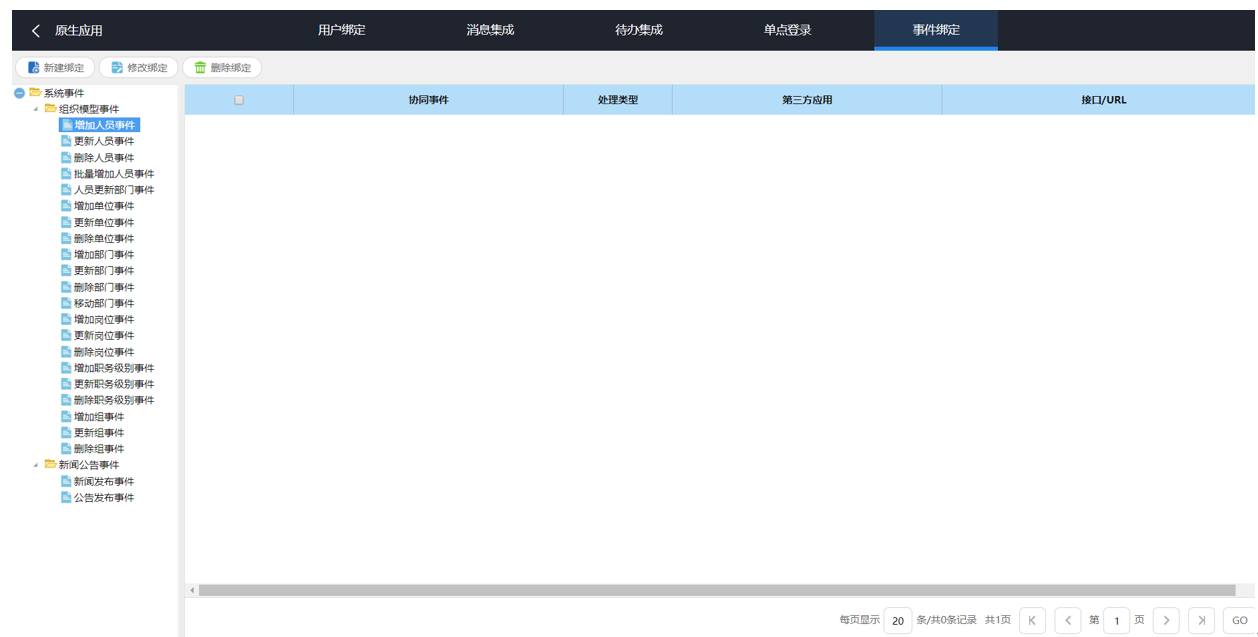The width and height of the screenshot is (1258, 637).
Task: Click the document icon of 增加单位事件
Action: click(66, 206)
